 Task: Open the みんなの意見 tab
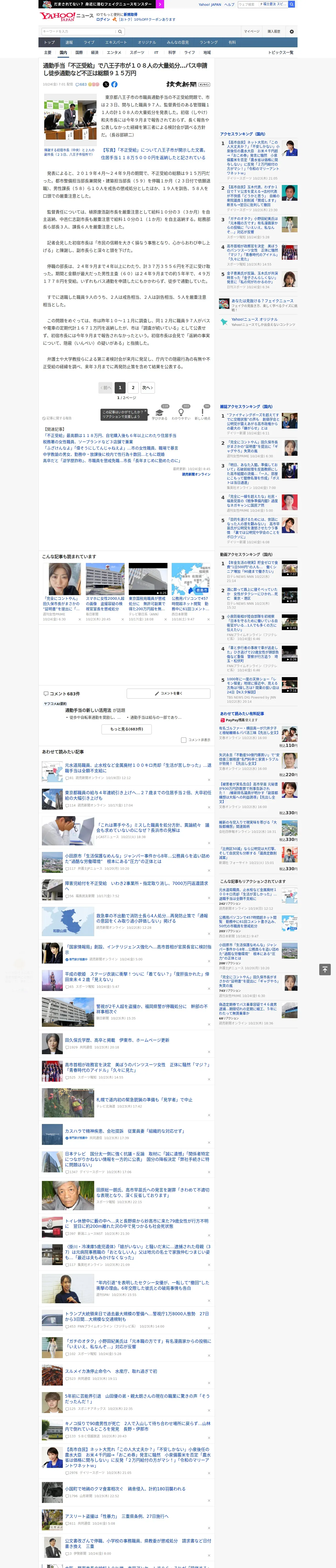point(178,43)
